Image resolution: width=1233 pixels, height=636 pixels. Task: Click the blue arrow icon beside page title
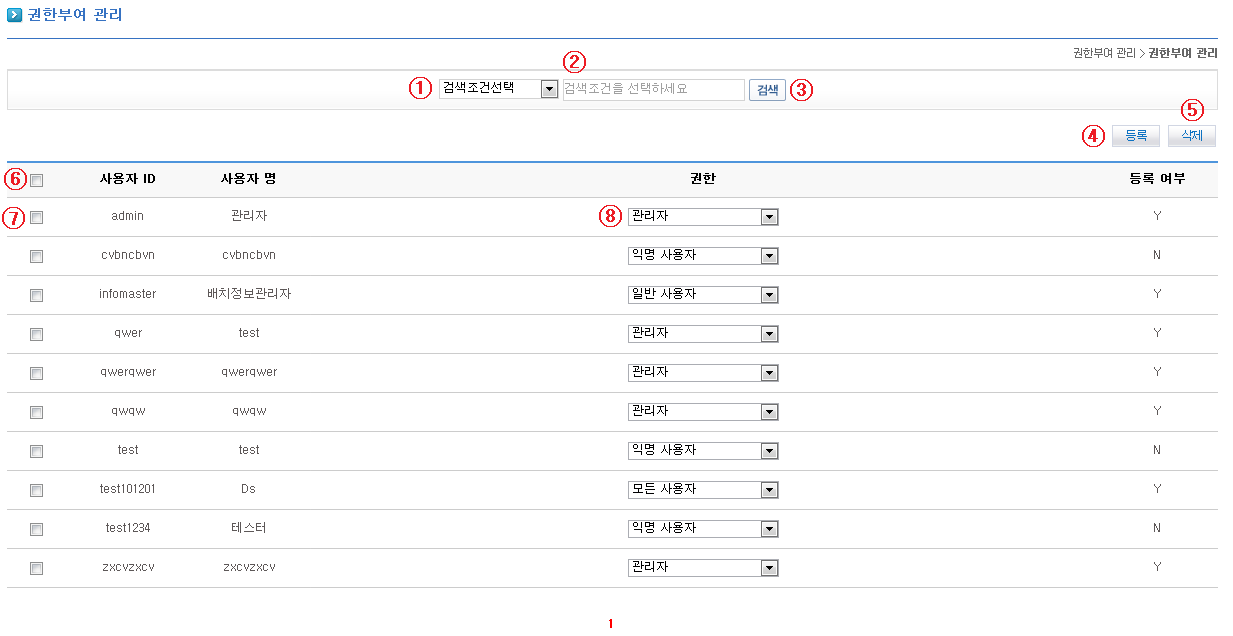15,15
